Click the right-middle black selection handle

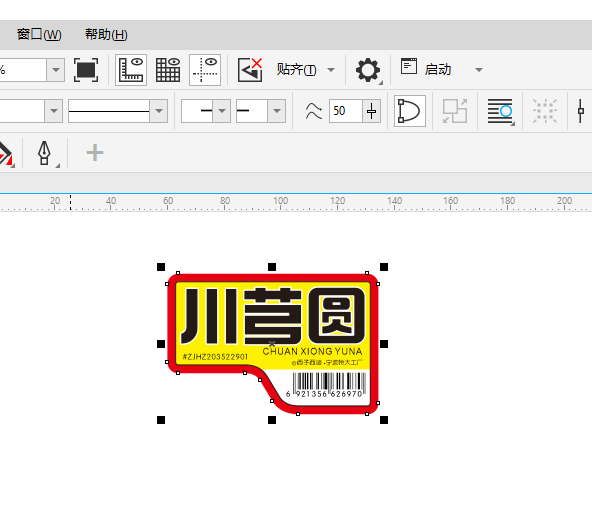coord(384,344)
